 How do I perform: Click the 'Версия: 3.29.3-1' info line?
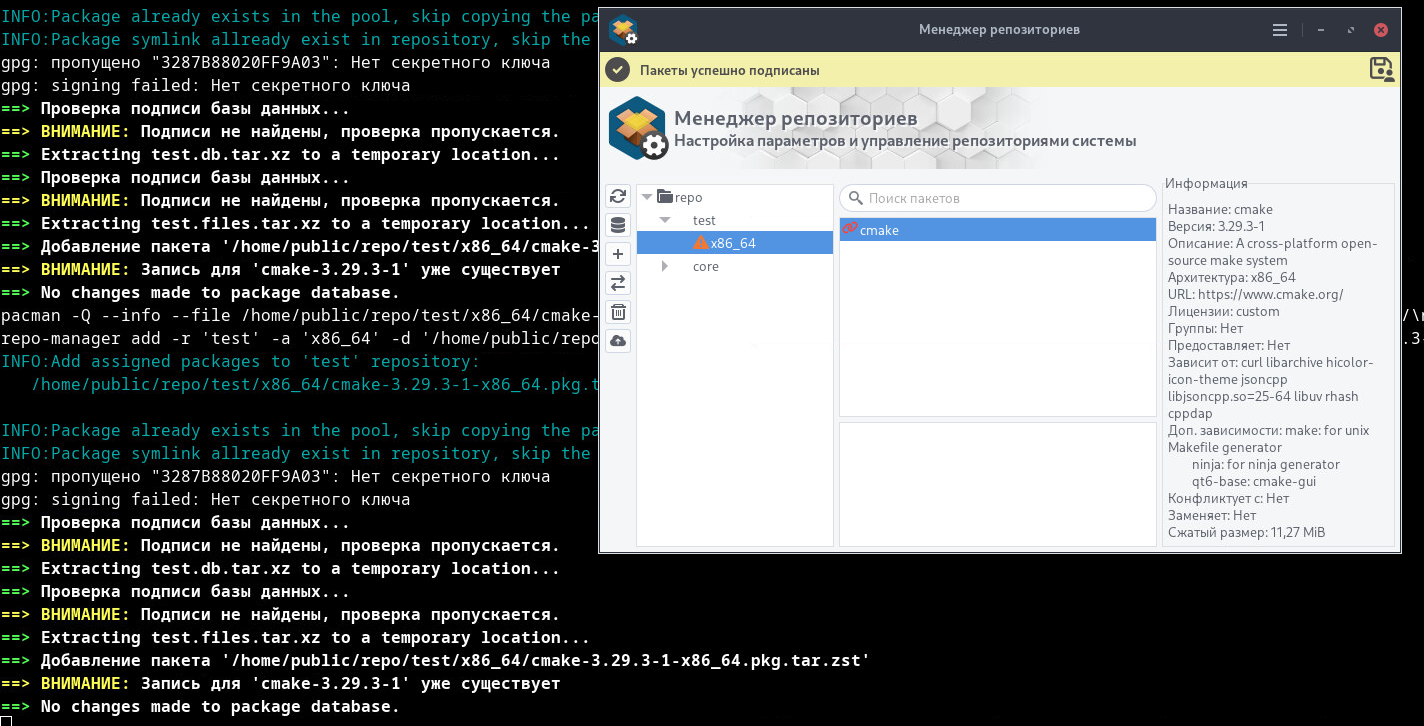(x=1218, y=226)
